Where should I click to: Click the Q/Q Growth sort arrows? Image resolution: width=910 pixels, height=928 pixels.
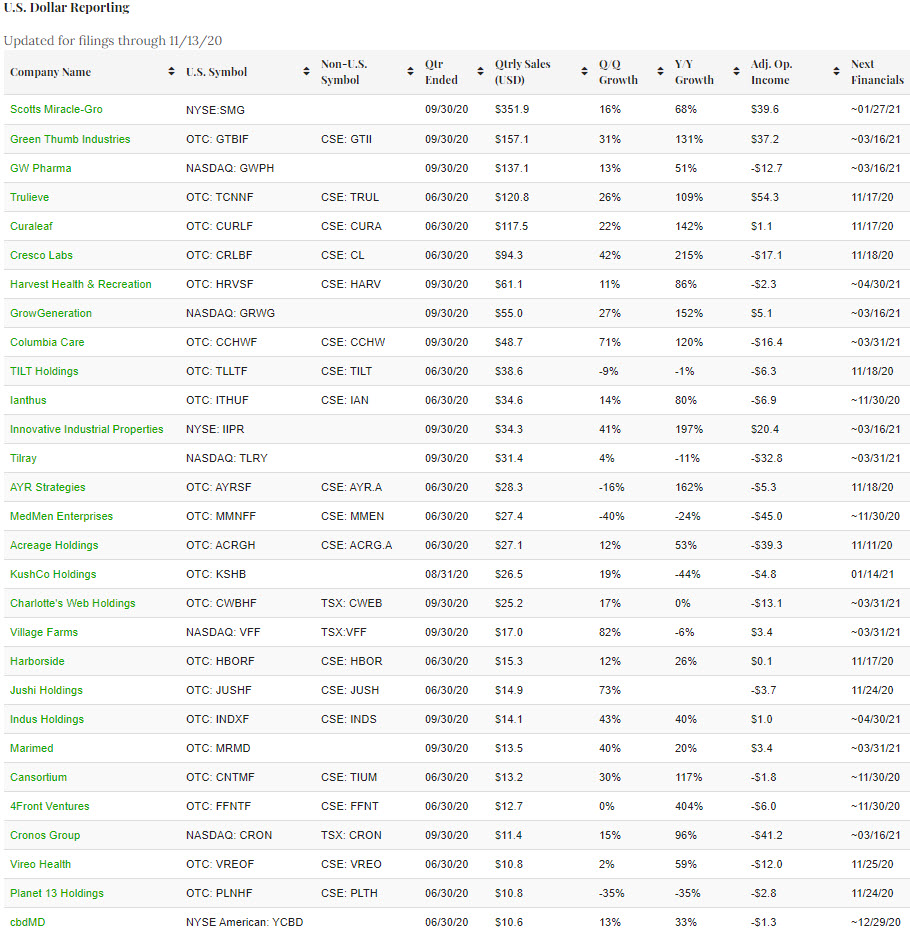click(660, 72)
